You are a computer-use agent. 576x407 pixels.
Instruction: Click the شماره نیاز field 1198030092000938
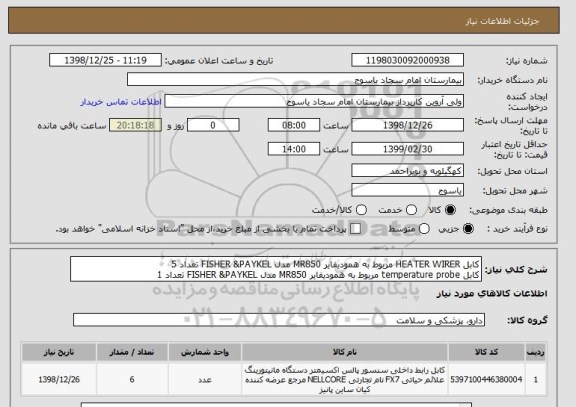tap(407, 60)
